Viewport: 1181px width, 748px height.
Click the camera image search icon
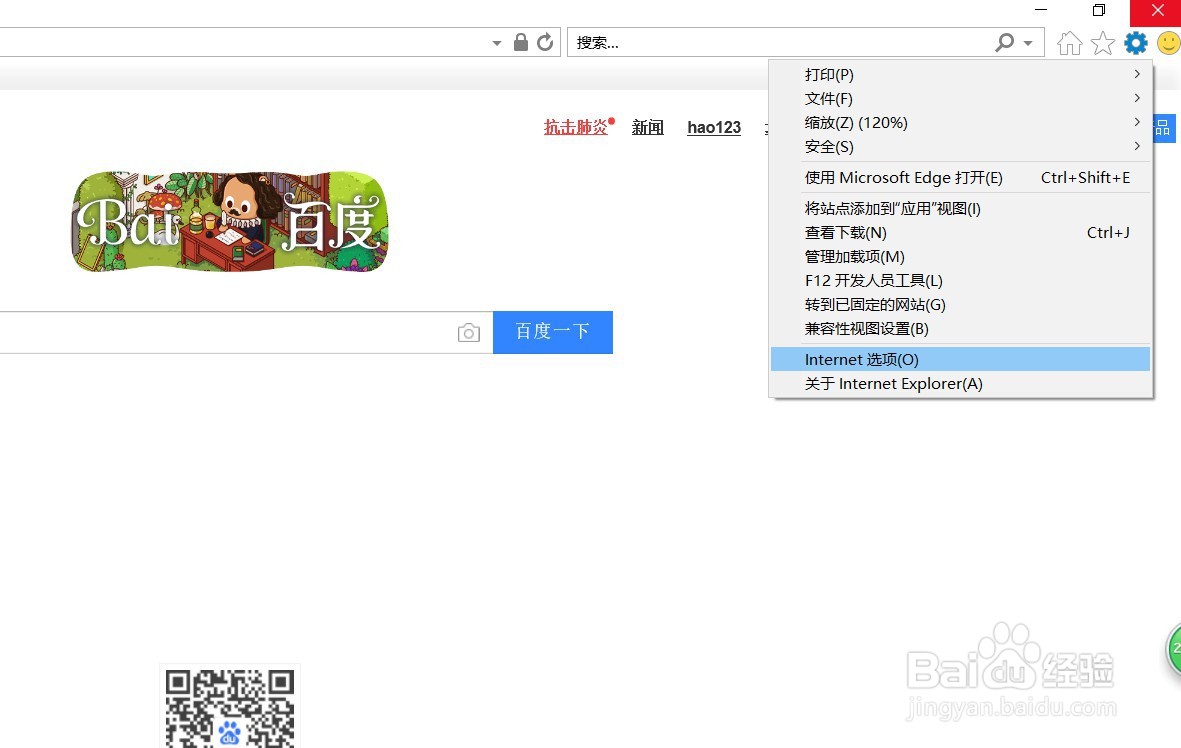click(468, 332)
